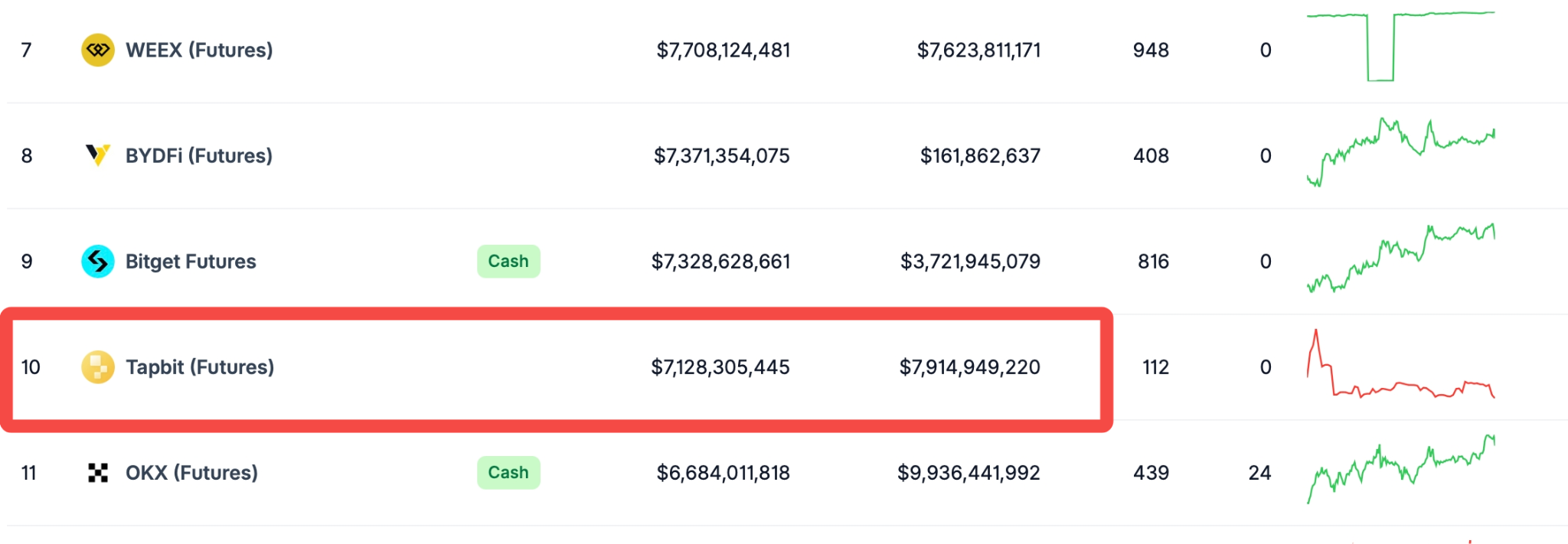The image size is (1568, 544).
Task: View the Bitget Futures sparkline chart
Action: pos(1400,258)
